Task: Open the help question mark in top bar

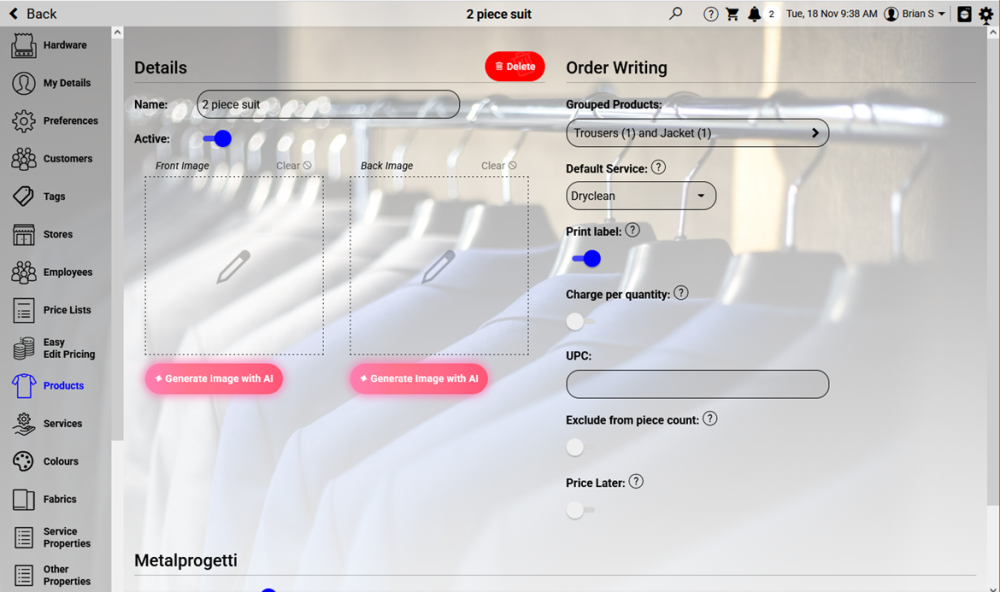Action: (x=710, y=14)
